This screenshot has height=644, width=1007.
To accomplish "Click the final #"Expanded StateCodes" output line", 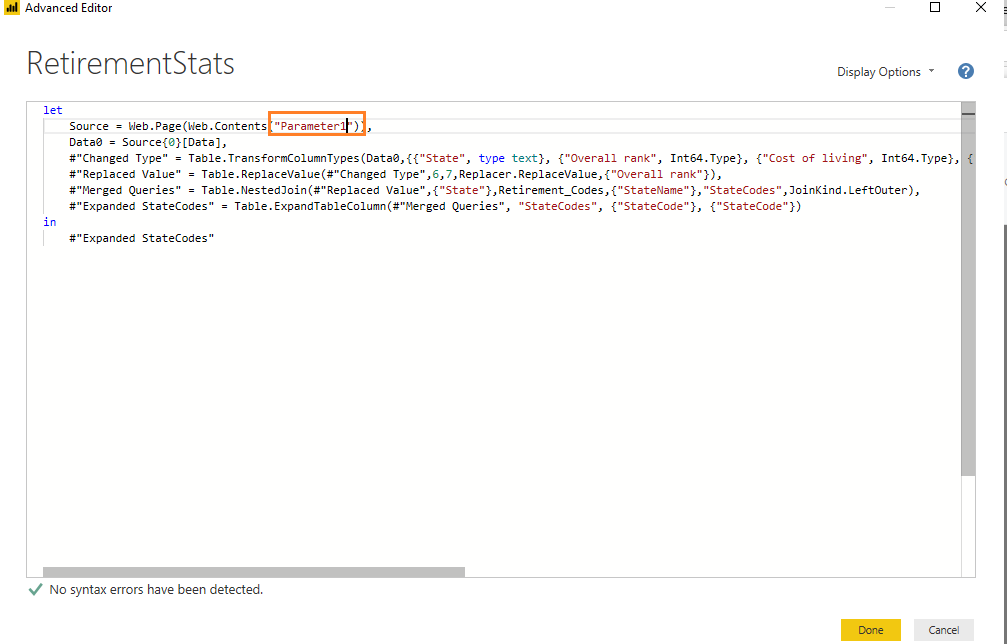I will [x=141, y=238].
